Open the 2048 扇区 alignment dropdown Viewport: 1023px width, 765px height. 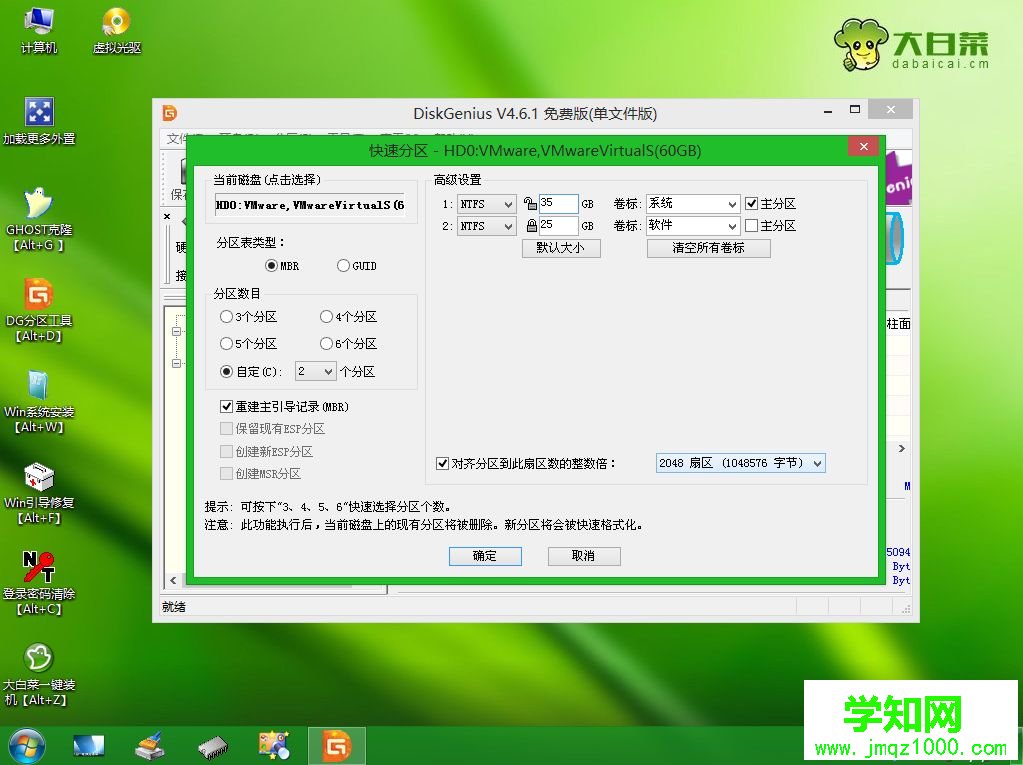pyautogui.click(x=740, y=463)
